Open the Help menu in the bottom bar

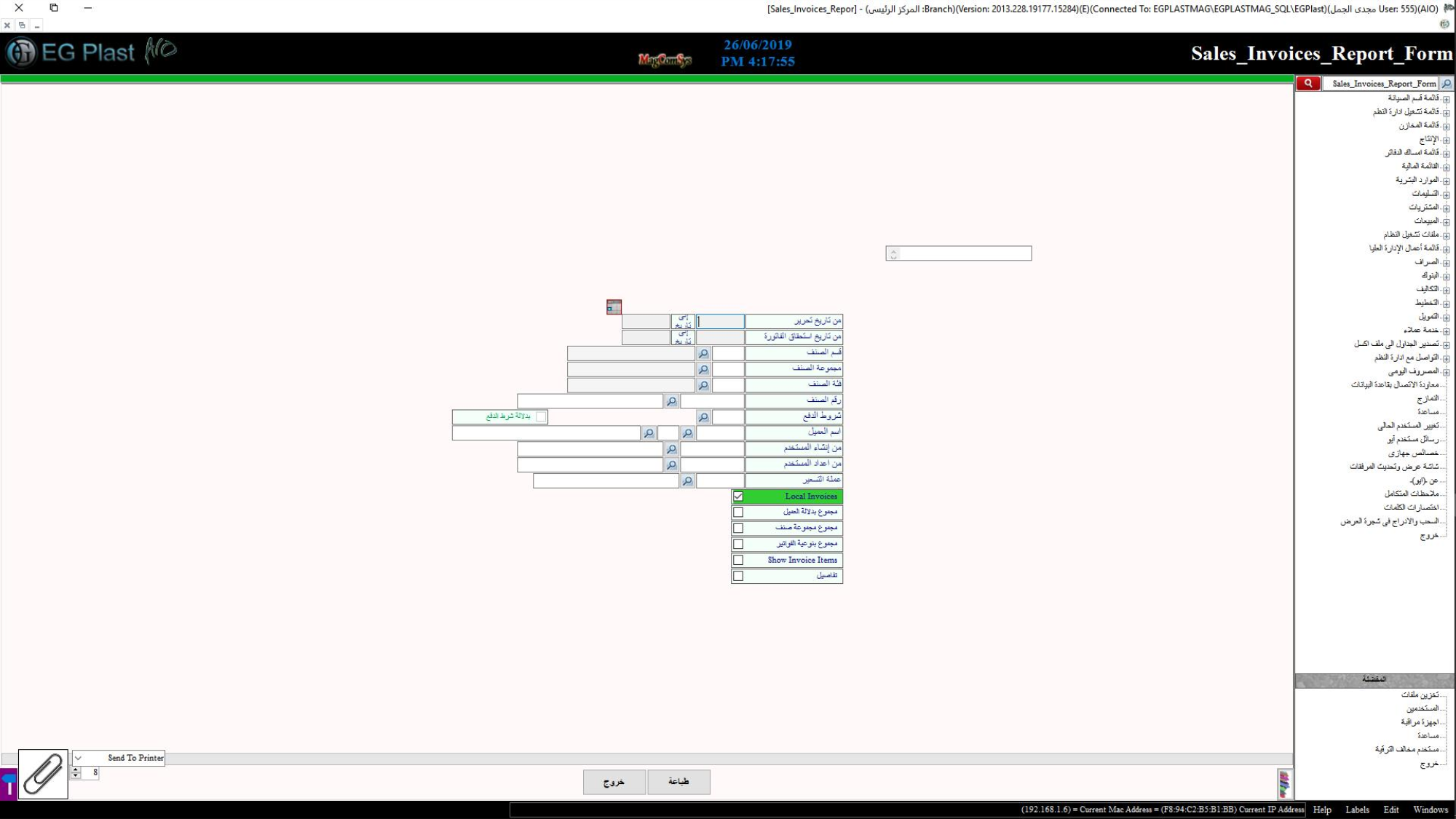click(1322, 810)
